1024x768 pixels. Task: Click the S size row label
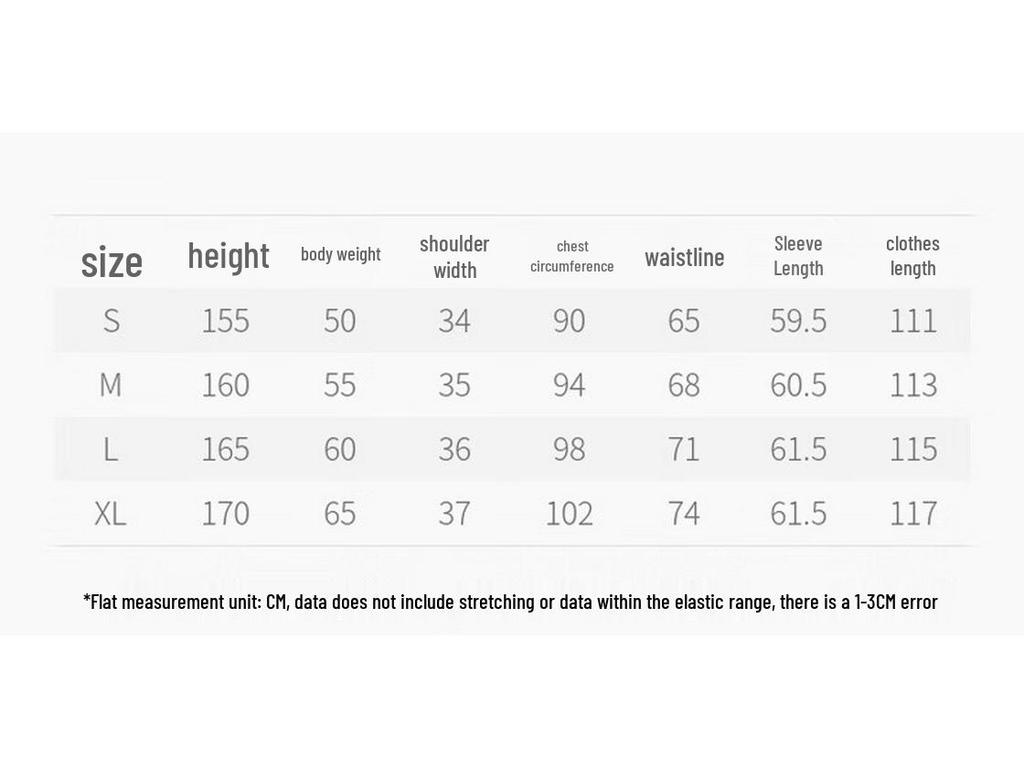[x=112, y=321]
